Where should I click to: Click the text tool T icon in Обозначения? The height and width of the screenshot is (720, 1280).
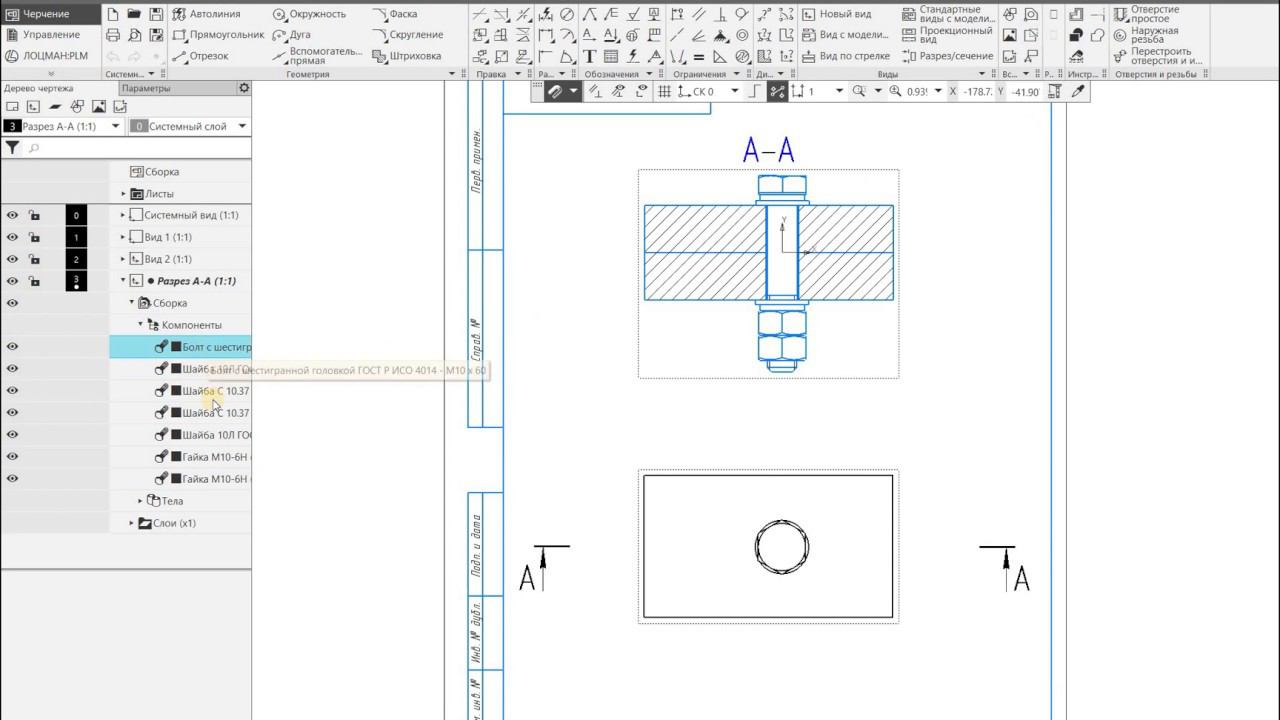(x=589, y=56)
